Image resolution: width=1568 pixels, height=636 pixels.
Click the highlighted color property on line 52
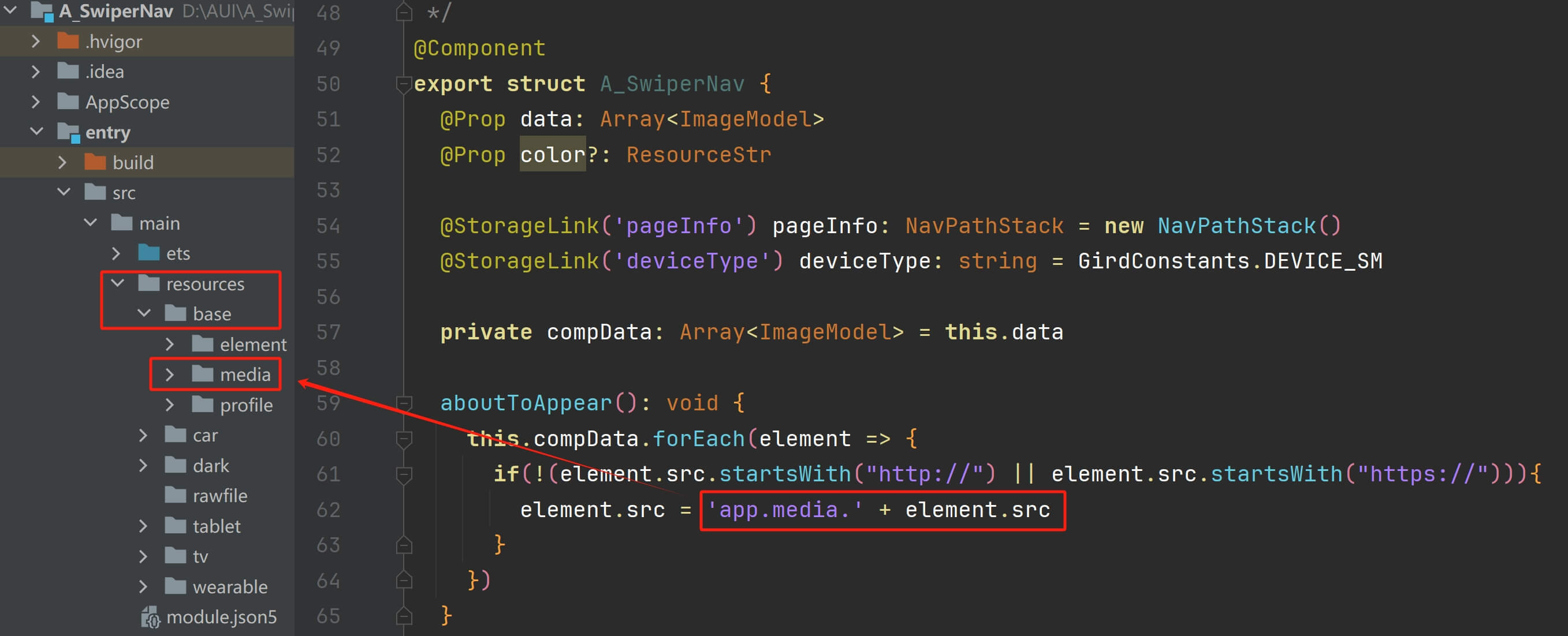point(552,155)
